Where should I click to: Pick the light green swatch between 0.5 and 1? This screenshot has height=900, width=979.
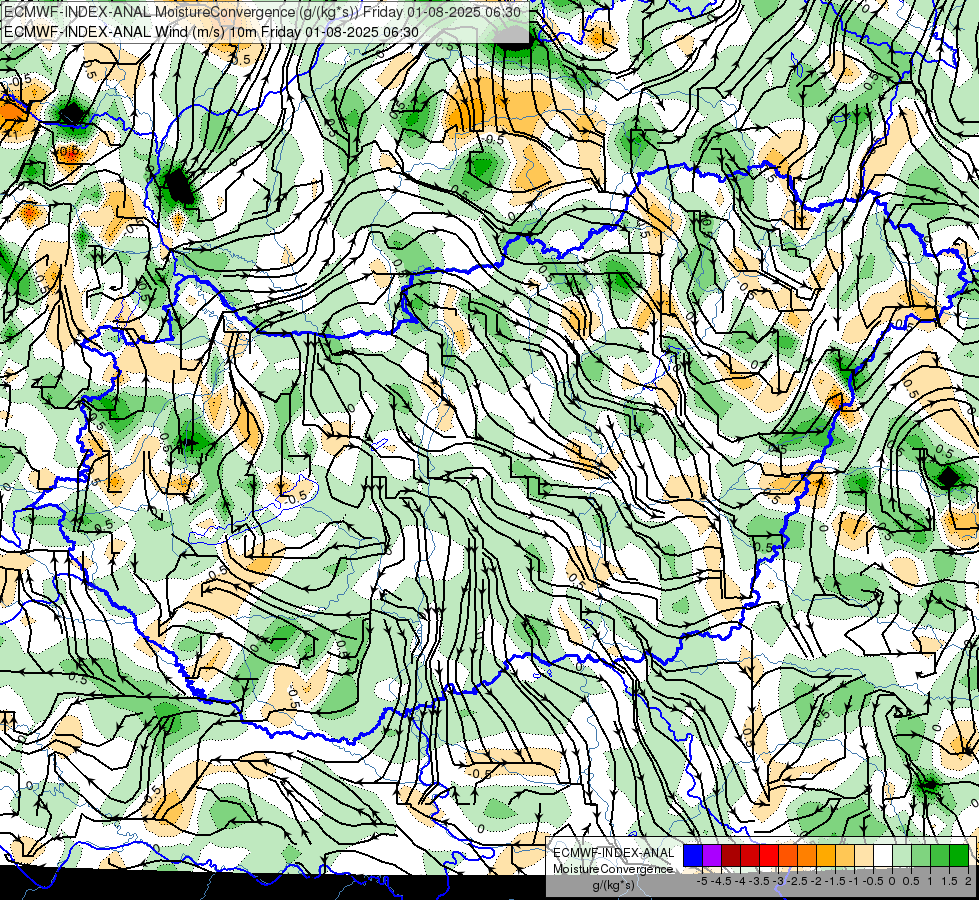(922, 856)
